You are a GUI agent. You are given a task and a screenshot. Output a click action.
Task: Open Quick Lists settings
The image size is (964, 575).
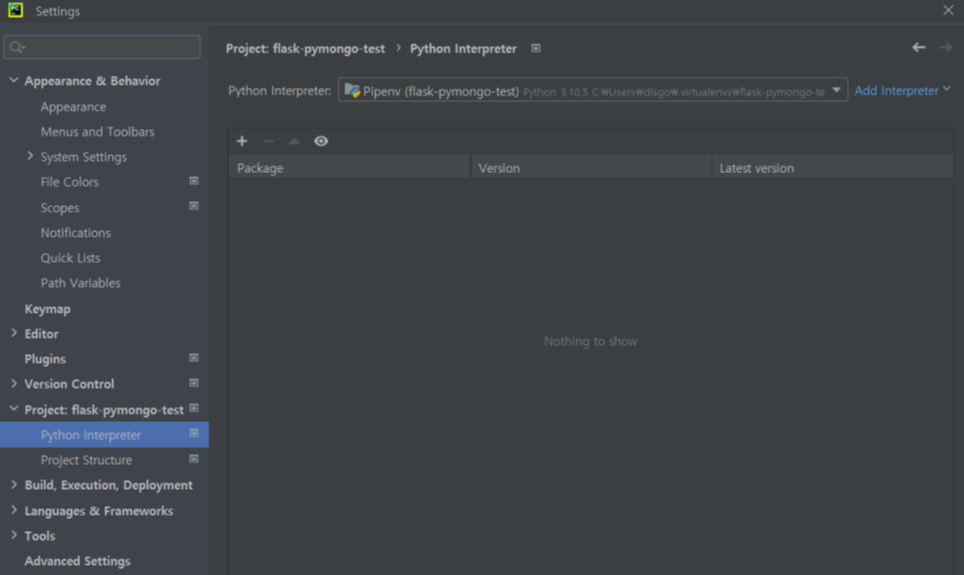pyautogui.click(x=70, y=258)
